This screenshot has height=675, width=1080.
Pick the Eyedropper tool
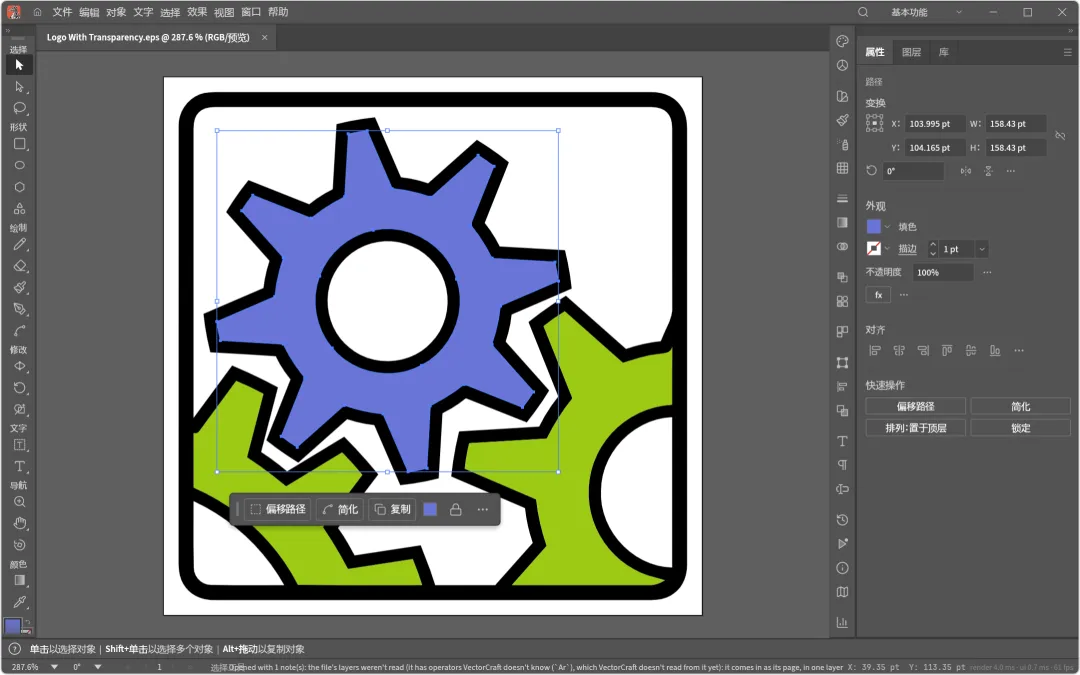pyautogui.click(x=19, y=602)
